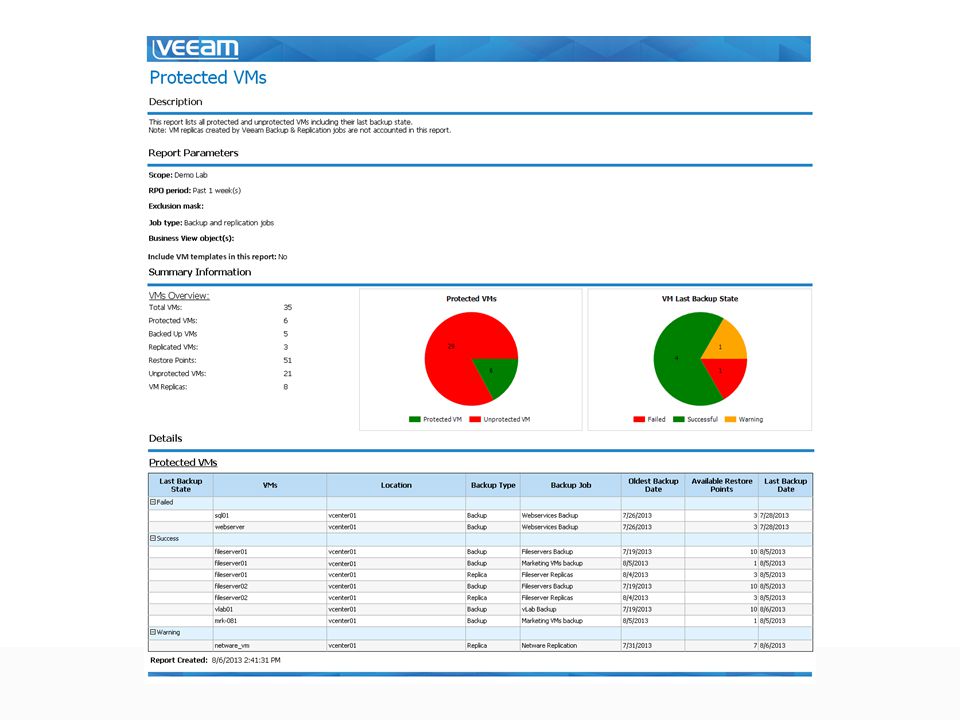960x720 pixels.
Task: Click the orange Warning legend swatch
Action: (730, 419)
